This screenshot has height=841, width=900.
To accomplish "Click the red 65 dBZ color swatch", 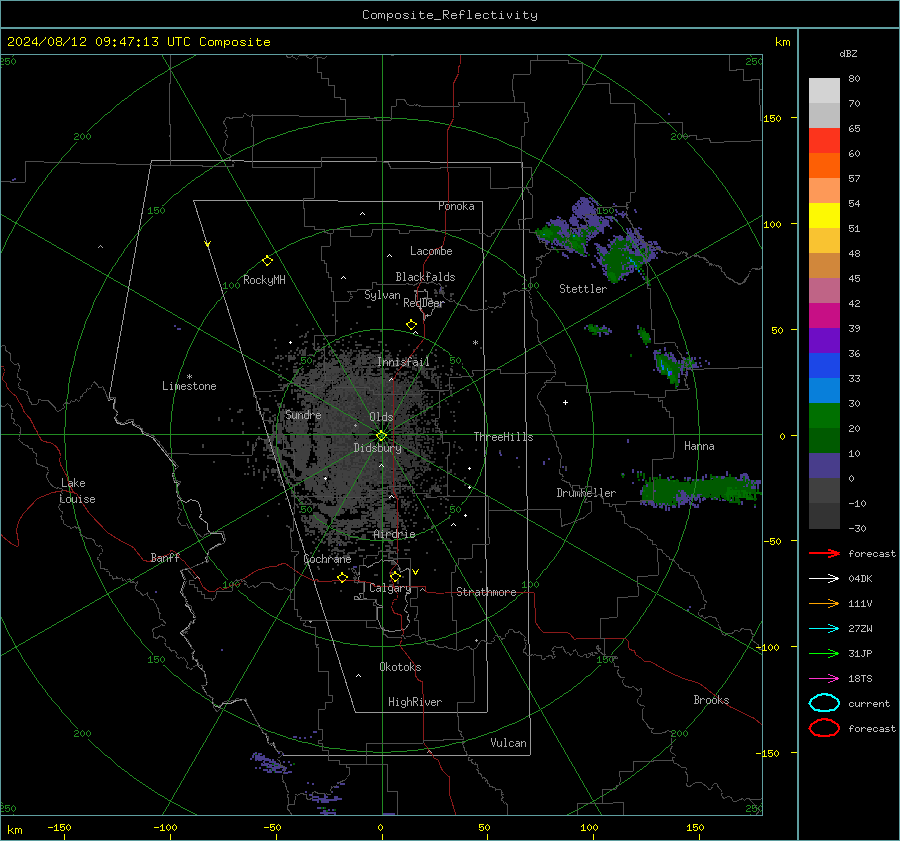I will (x=824, y=141).
